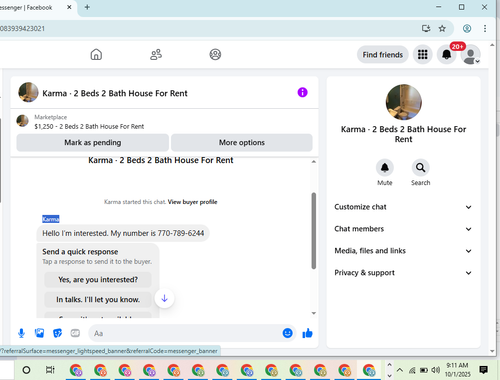
Task: Expand the Chat members section
Action: click(x=403, y=229)
